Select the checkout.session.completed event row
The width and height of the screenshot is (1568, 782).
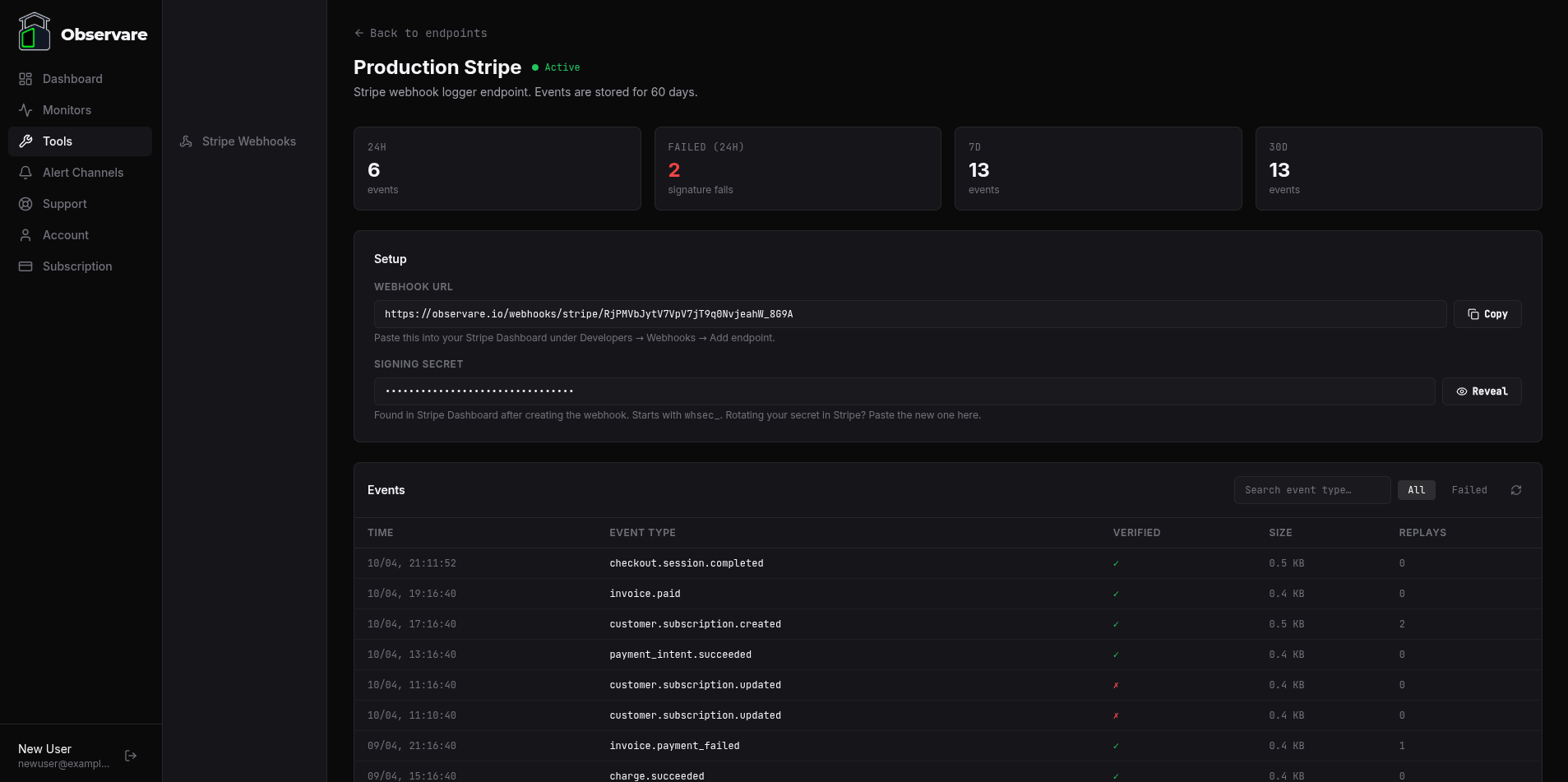tap(687, 563)
